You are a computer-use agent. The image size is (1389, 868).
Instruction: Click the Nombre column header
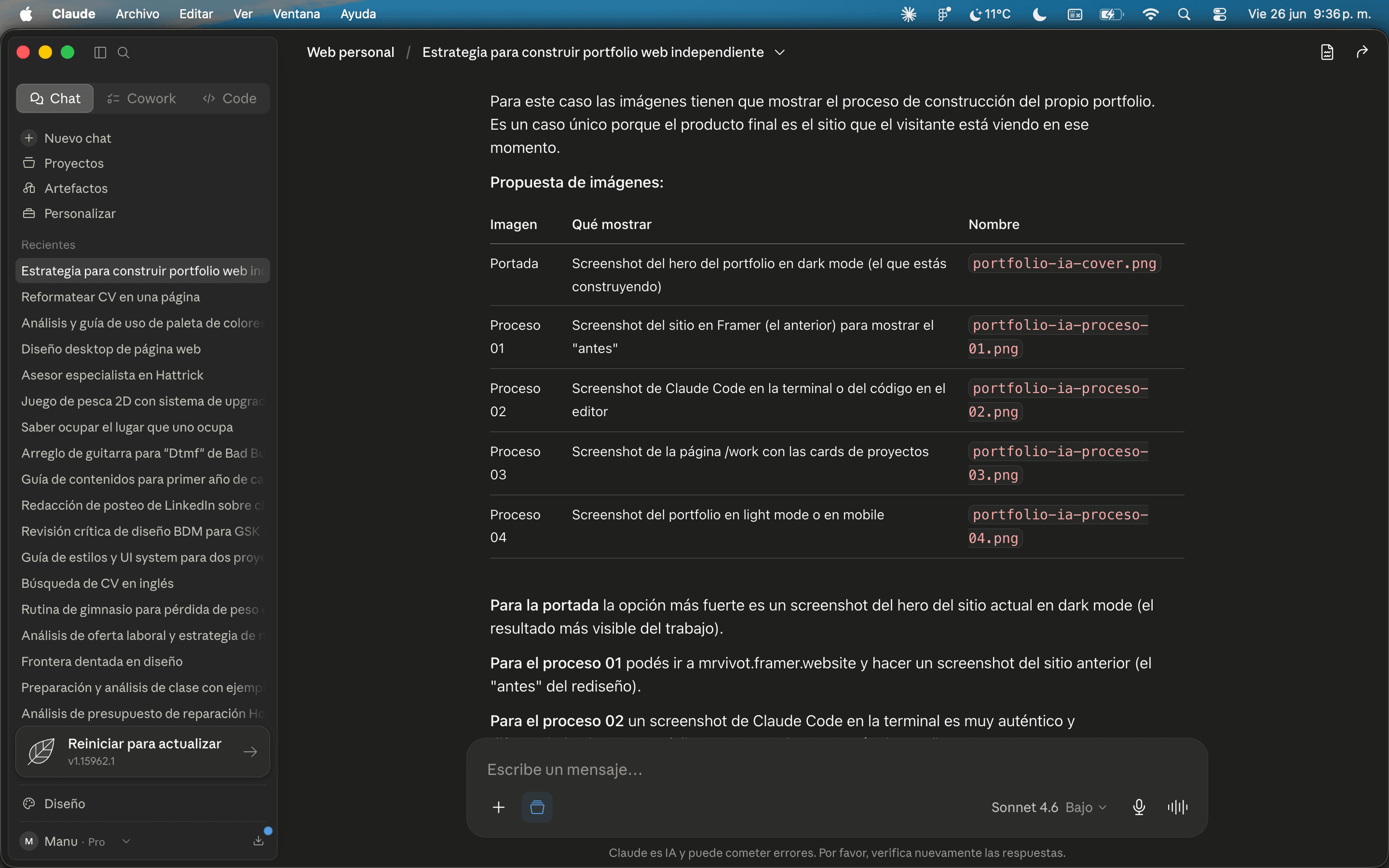tap(994, 224)
